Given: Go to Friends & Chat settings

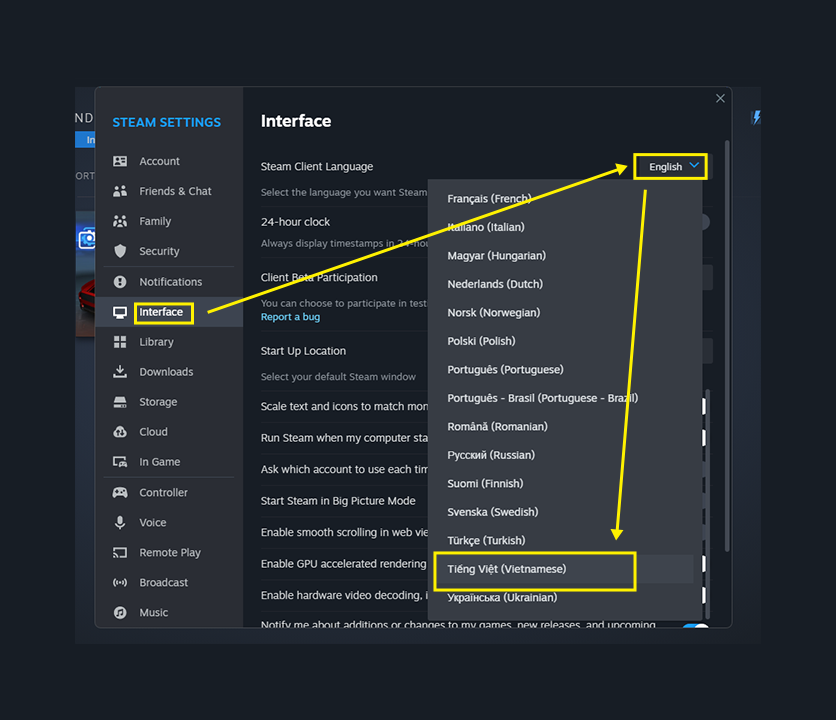Looking at the screenshot, I should [x=168, y=191].
